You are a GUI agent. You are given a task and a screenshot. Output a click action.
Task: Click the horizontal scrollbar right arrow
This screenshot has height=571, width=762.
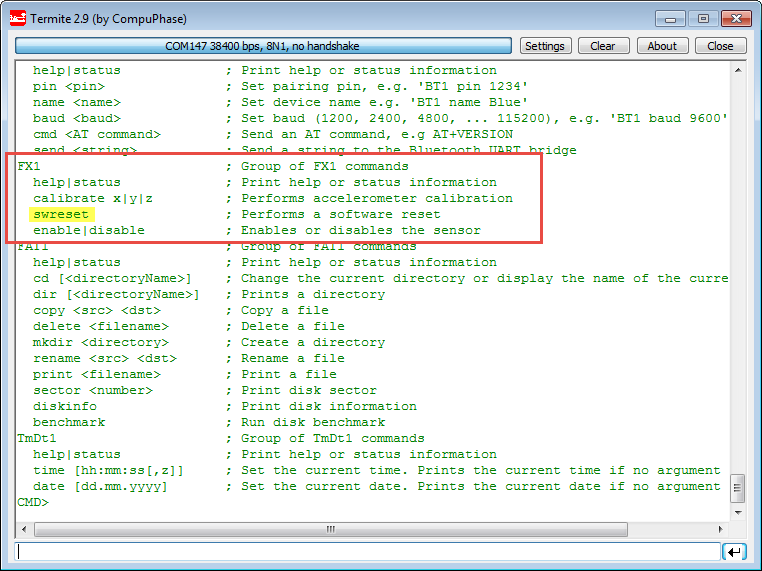(722, 526)
